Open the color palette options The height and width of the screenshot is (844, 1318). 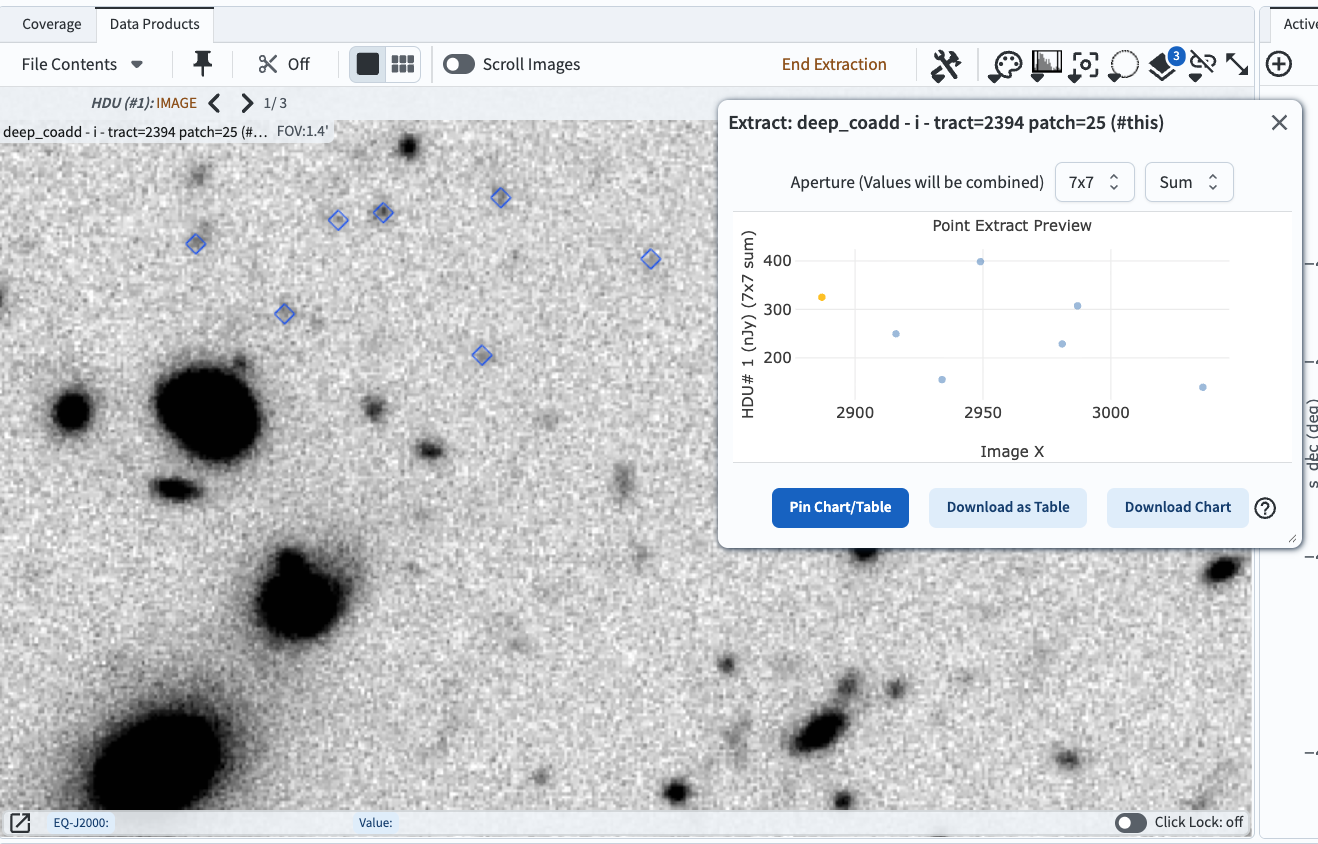tap(1005, 66)
